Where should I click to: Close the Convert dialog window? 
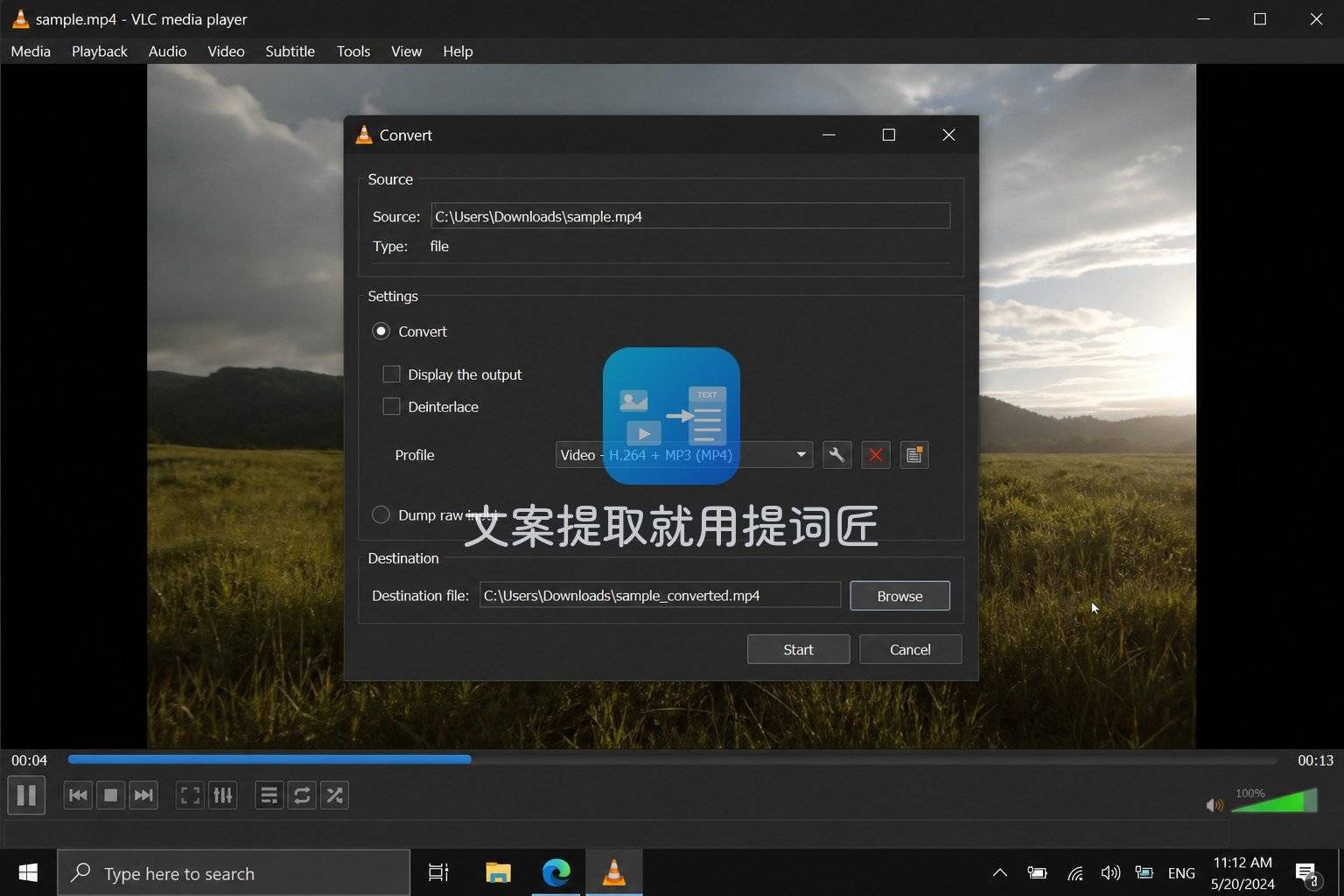coord(948,135)
